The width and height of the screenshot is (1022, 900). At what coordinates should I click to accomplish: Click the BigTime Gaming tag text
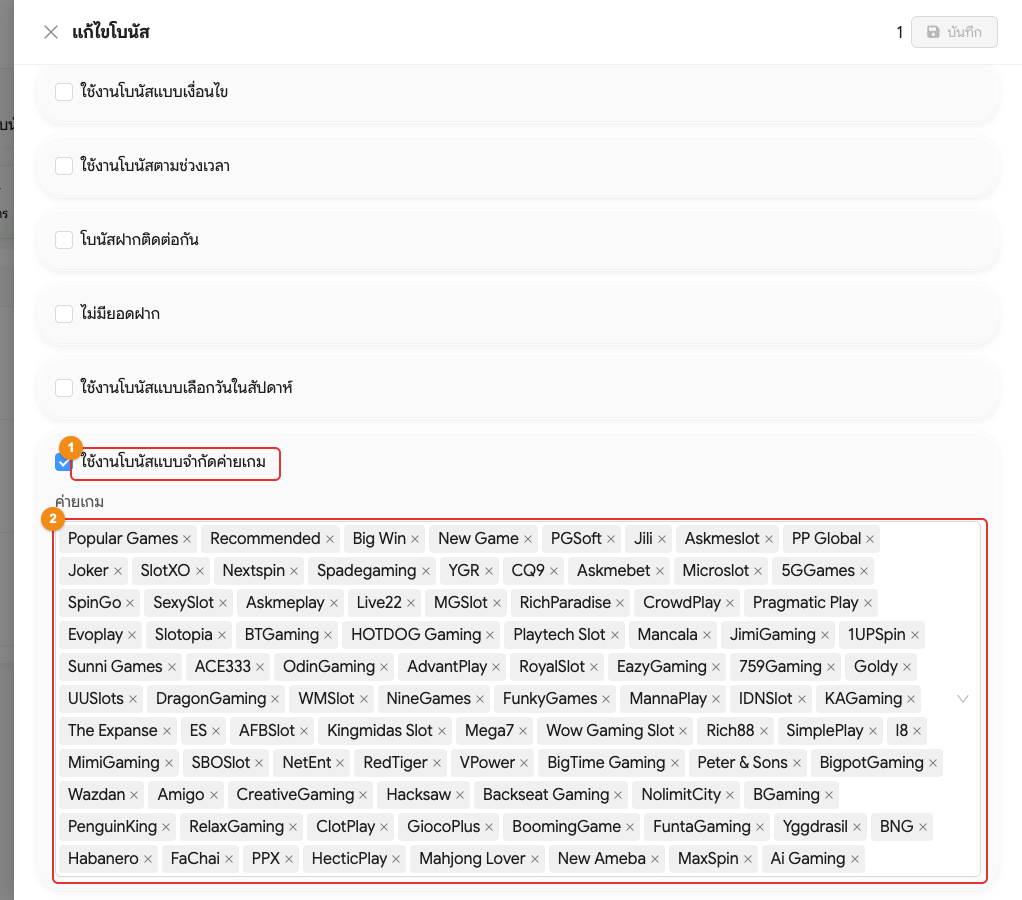(x=606, y=762)
